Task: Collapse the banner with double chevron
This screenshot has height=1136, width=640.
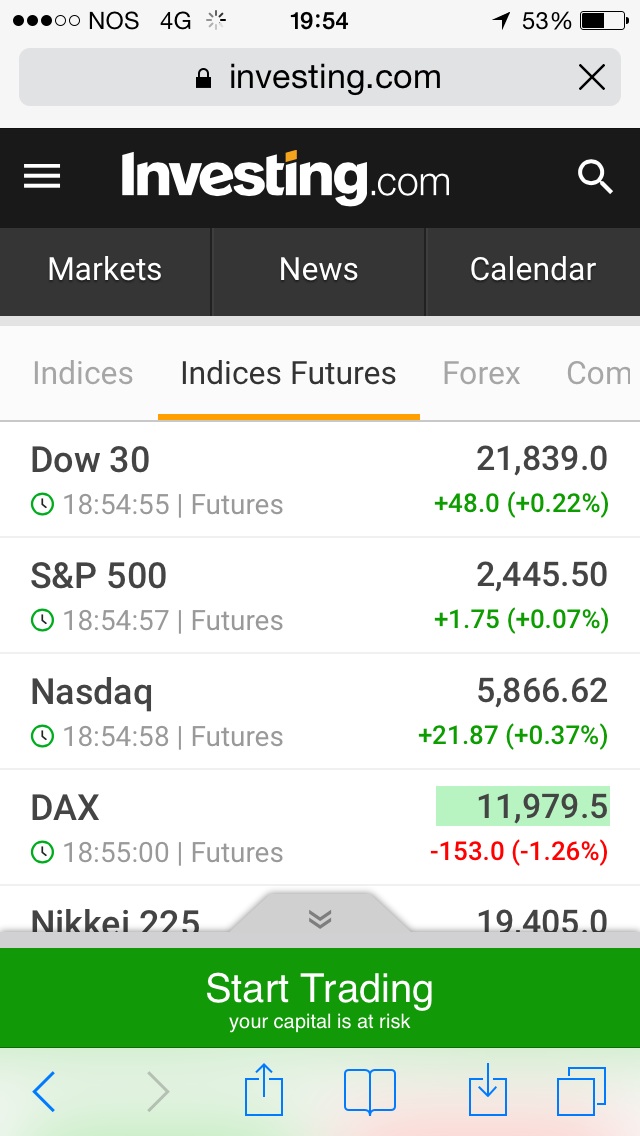Action: click(320, 919)
